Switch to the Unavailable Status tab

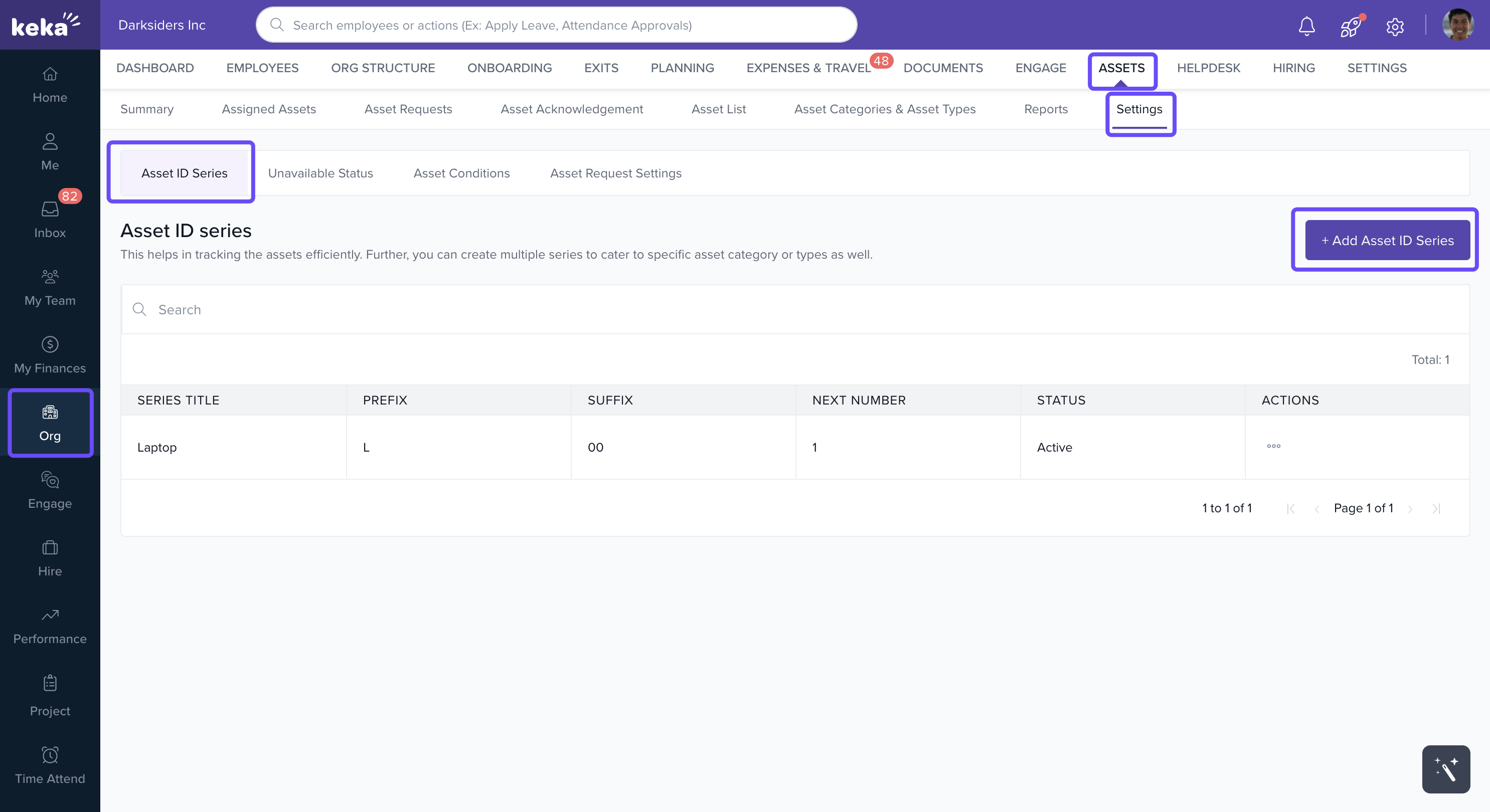point(320,173)
